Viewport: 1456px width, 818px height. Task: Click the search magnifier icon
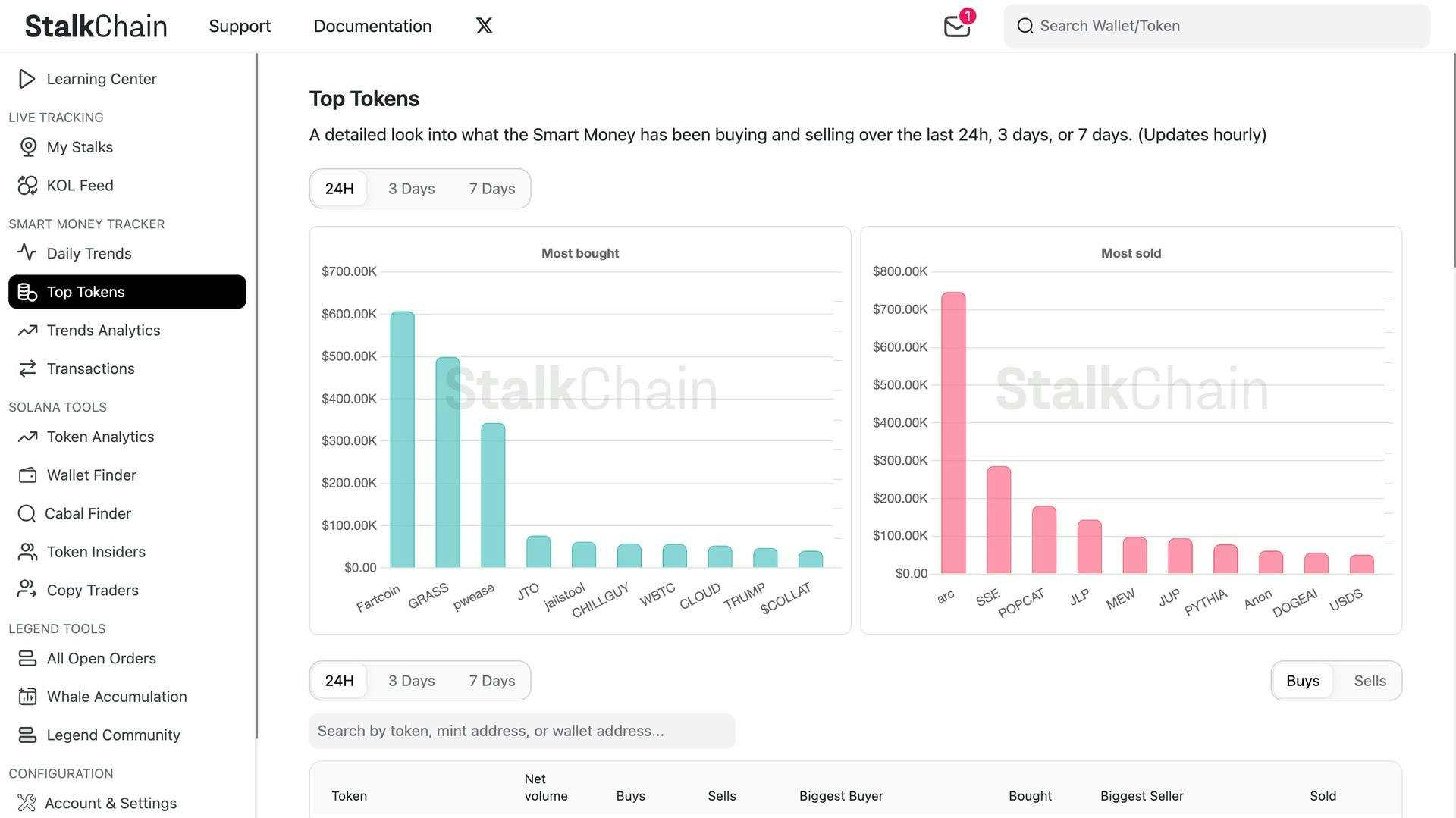1025,26
